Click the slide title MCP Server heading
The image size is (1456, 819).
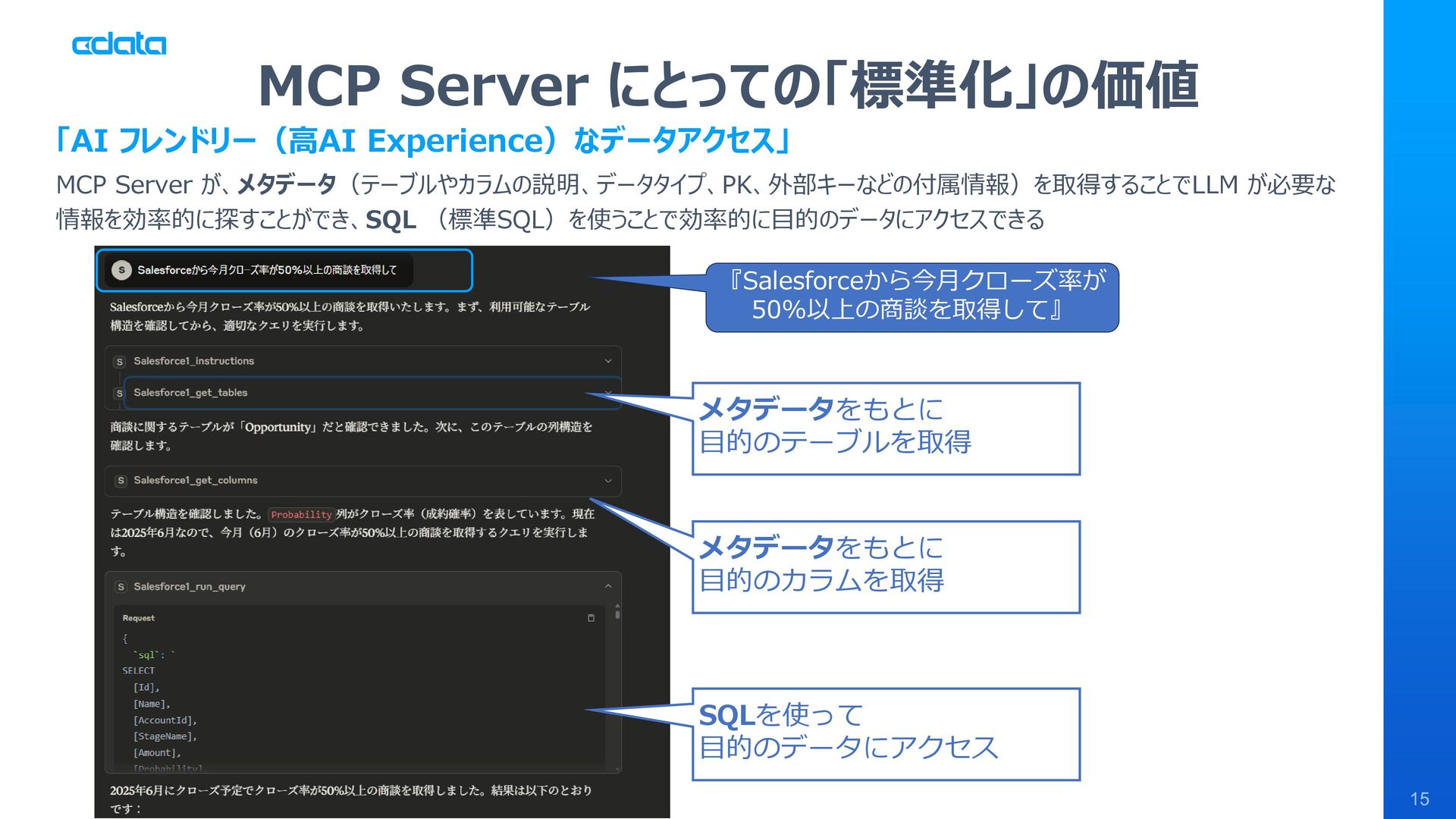tap(728, 85)
